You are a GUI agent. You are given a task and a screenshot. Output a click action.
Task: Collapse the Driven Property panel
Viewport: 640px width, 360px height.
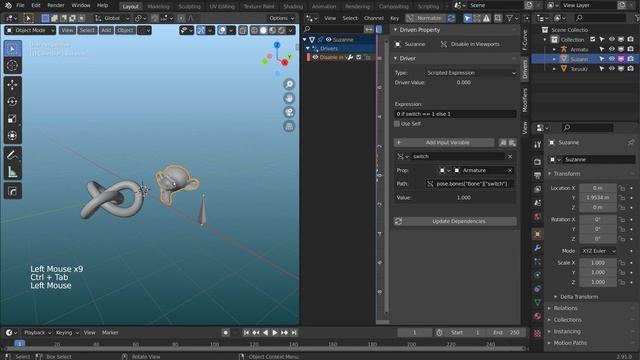[x=396, y=30]
